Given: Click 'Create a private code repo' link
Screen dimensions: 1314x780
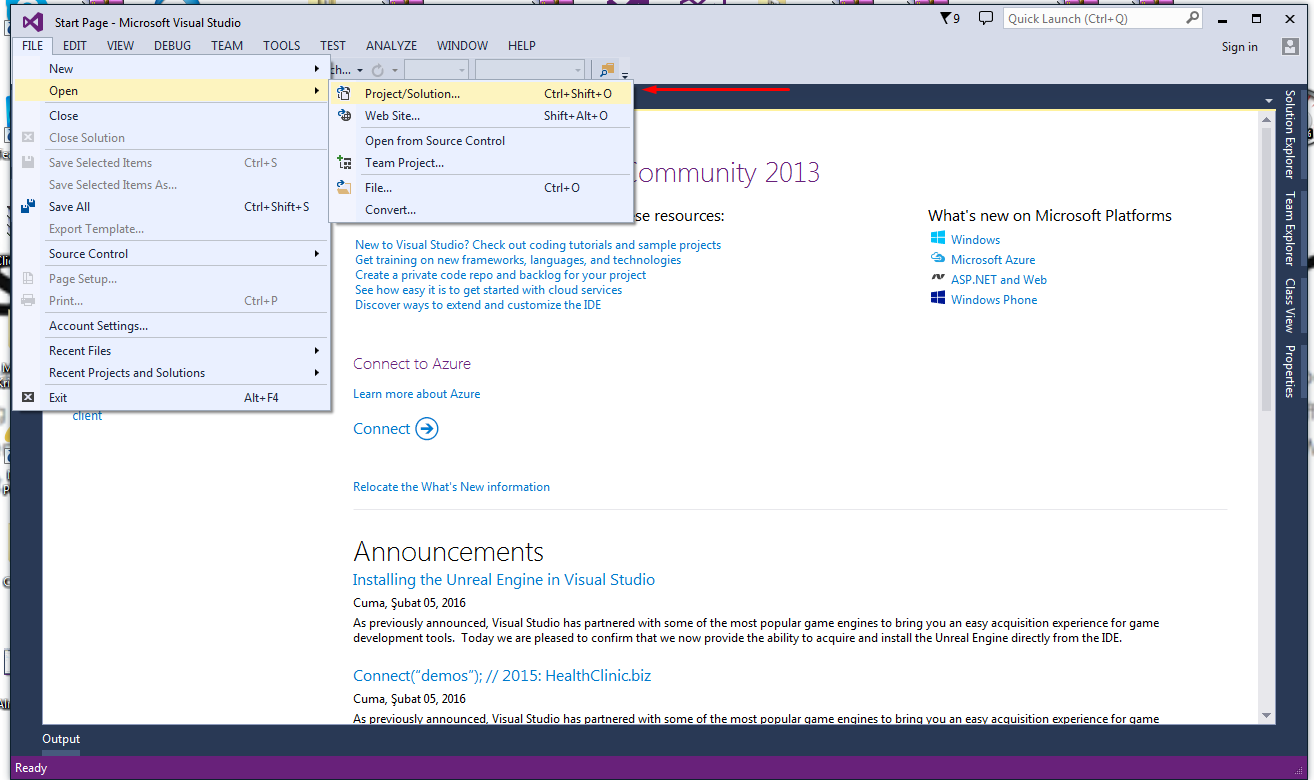Looking at the screenshot, I should [x=500, y=275].
